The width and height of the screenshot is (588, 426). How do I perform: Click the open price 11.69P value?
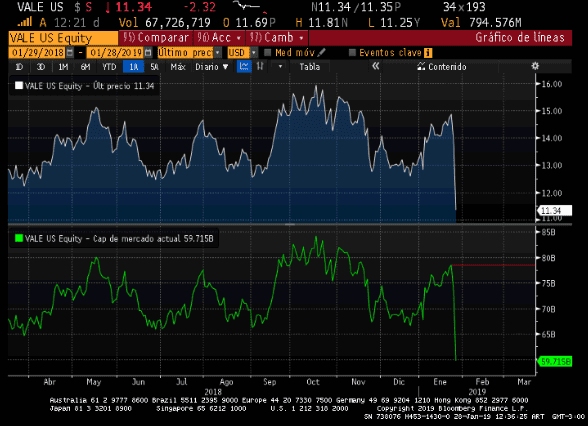pos(255,22)
